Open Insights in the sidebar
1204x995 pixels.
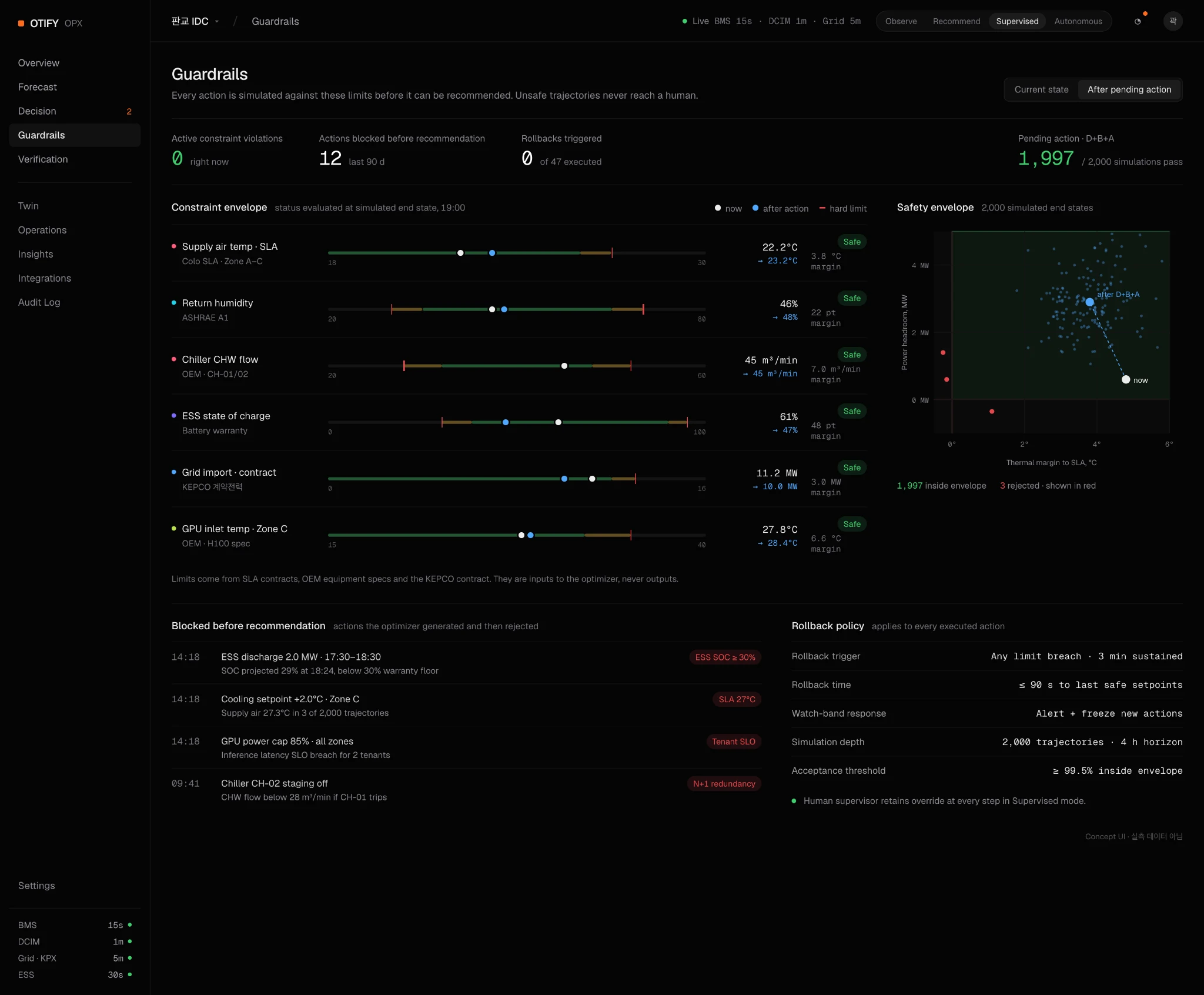75,254
